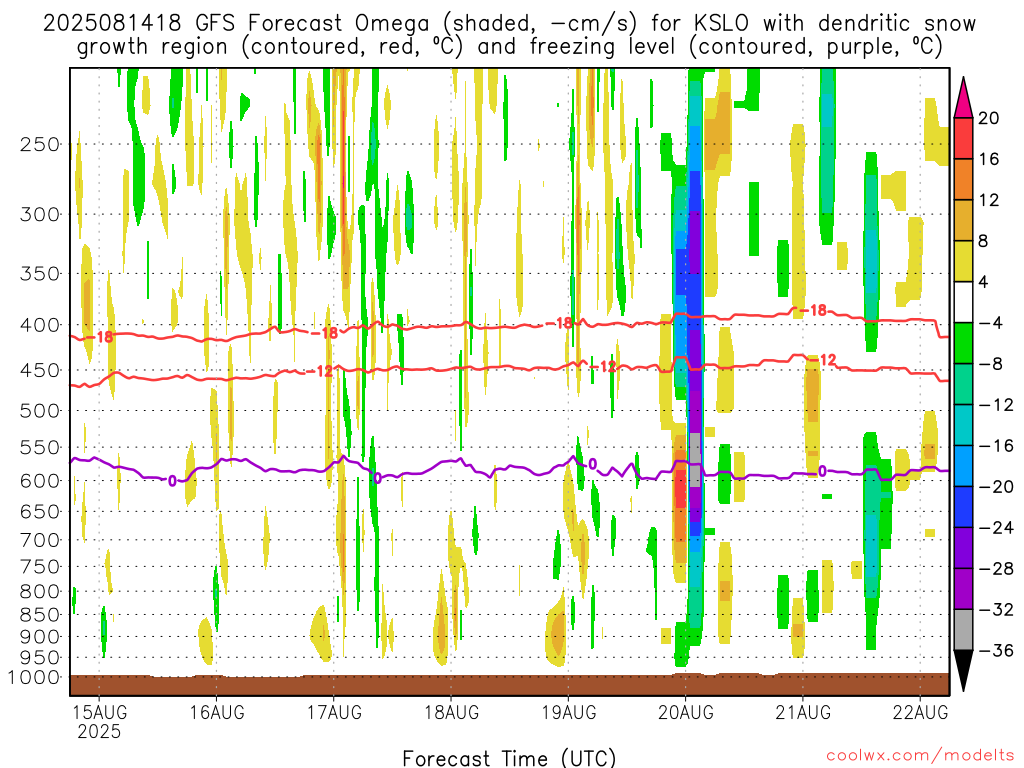Click the -12 contour label near 21AUG
This screenshot has height=768, width=1024.
click(823, 360)
